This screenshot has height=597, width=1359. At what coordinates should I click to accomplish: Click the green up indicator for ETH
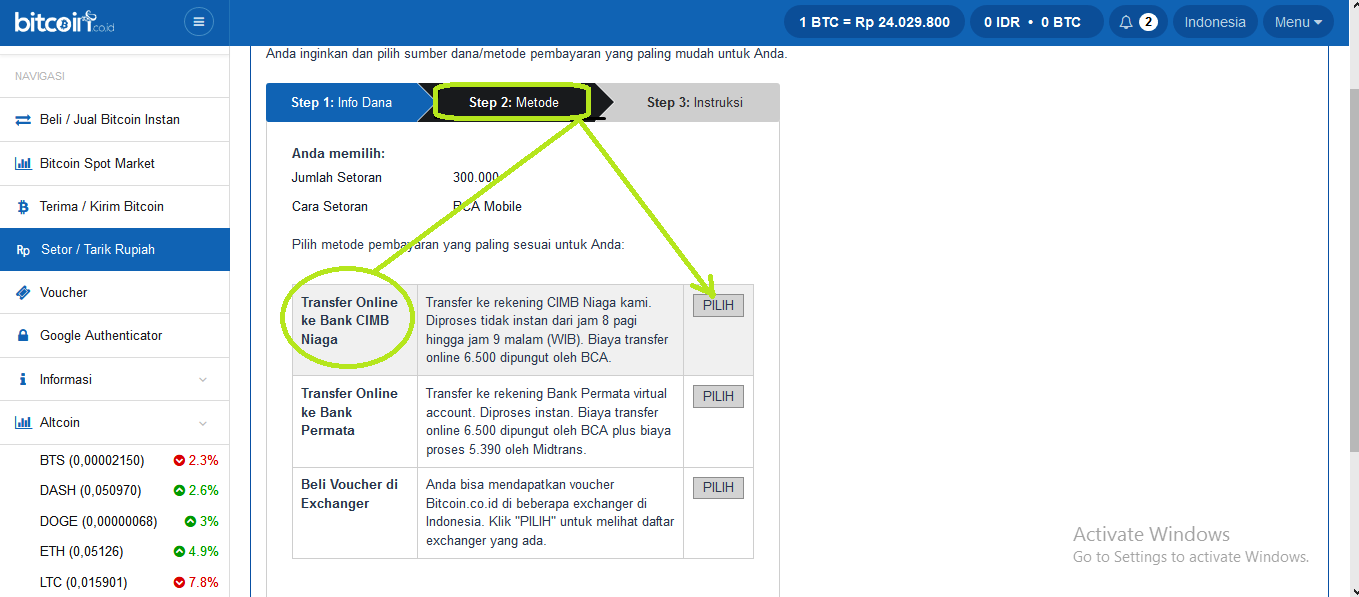[179, 552]
